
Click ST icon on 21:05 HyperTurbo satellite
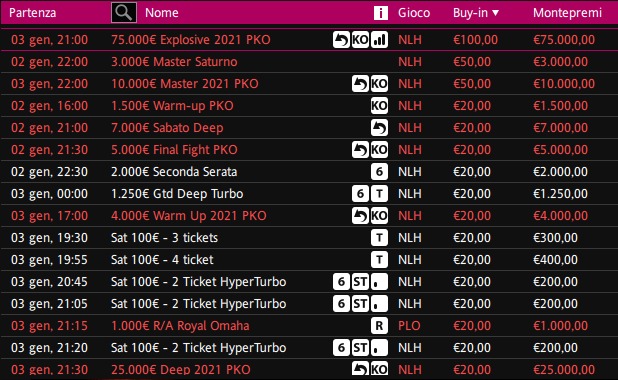click(x=360, y=304)
